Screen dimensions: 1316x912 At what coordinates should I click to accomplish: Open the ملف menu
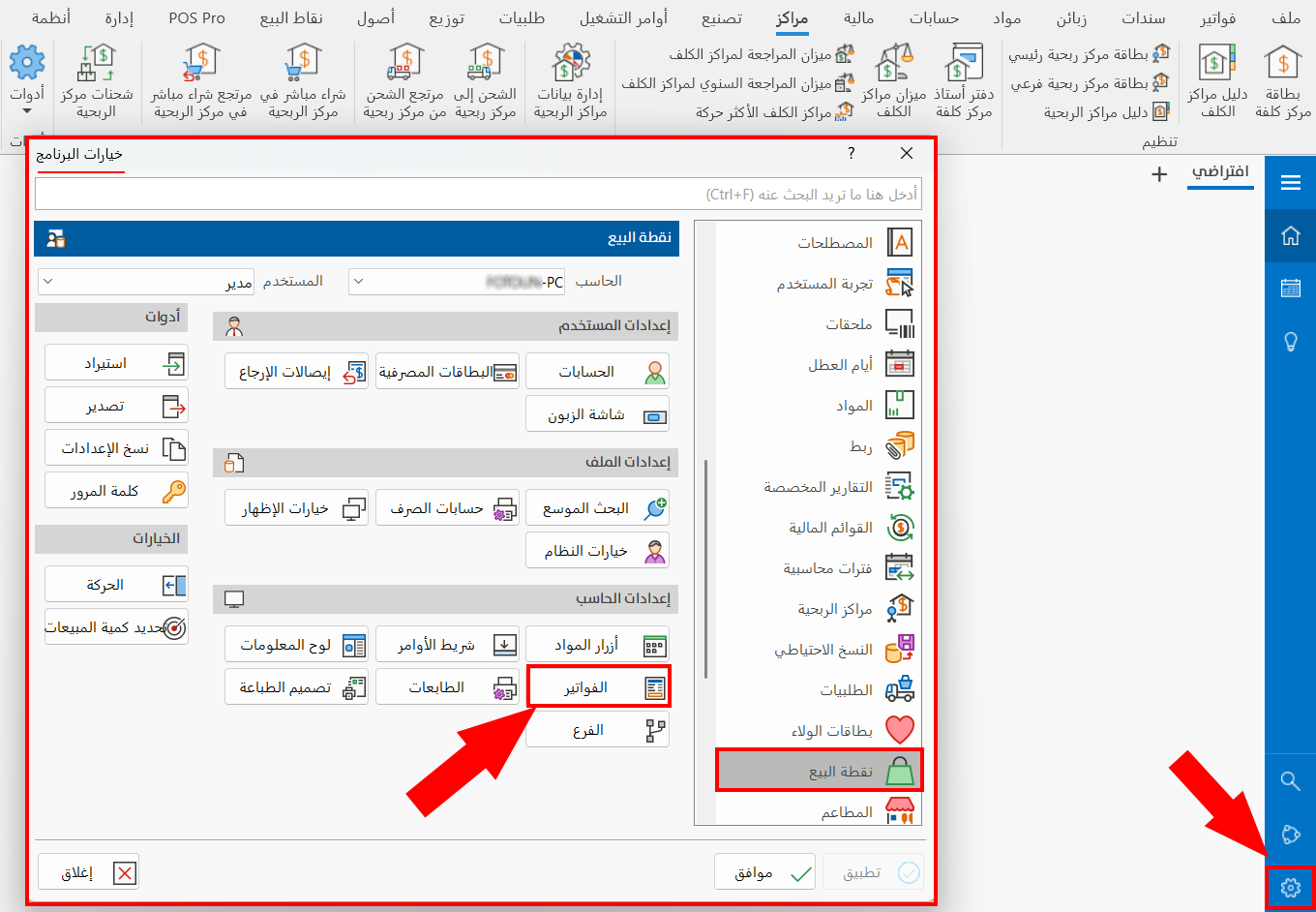coord(1285,17)
